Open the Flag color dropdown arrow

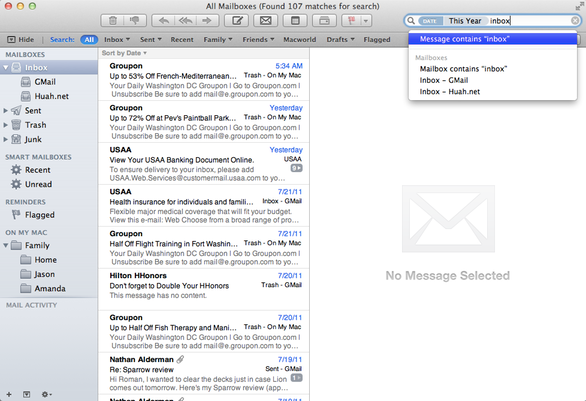pyautogui.click(x=366, y=21)
